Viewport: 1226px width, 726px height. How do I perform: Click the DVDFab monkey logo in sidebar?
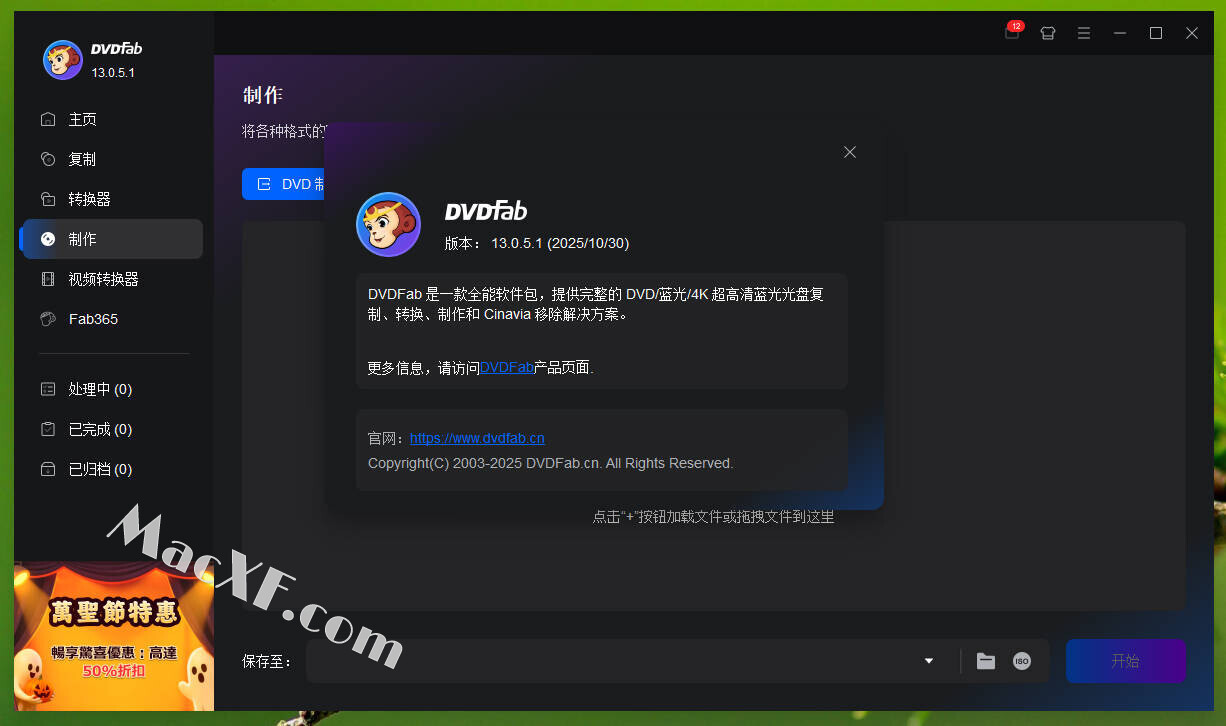click(63, 60)
